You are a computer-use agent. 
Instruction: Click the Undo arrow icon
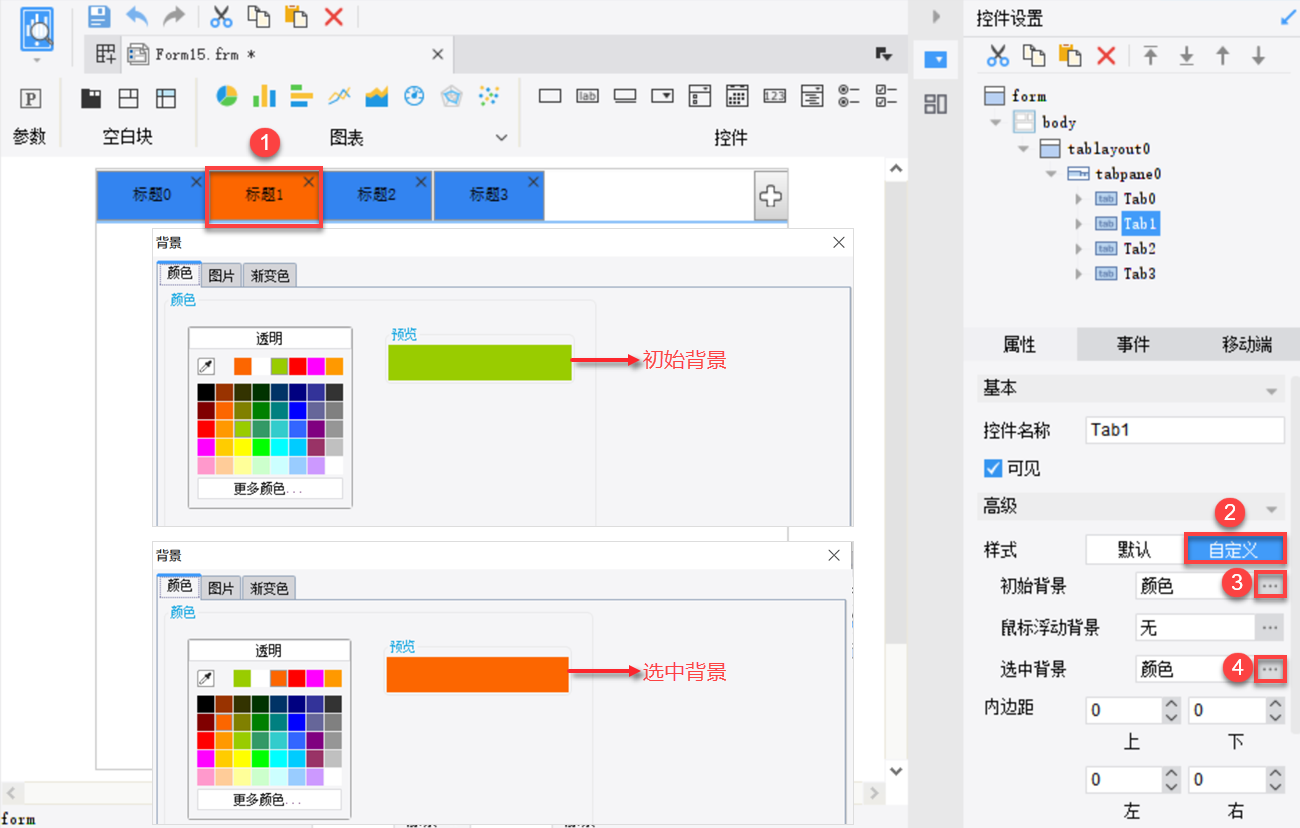[x=136, y=15]
